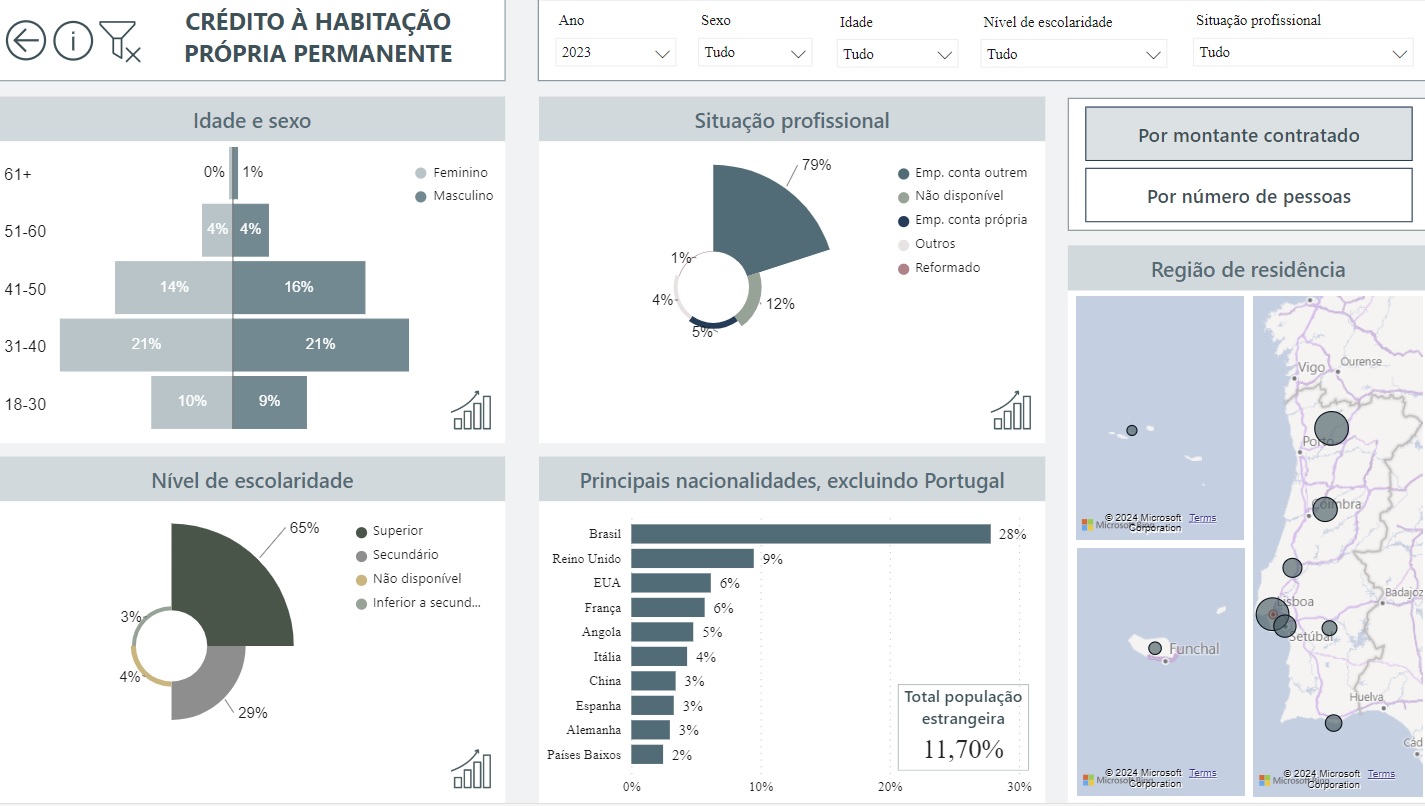Image resolution: width=1425 pixels, height=806 pixels.
Task: Open Terms link on Madeira map
Action: pyautogui.click(x=1202, y=773)
